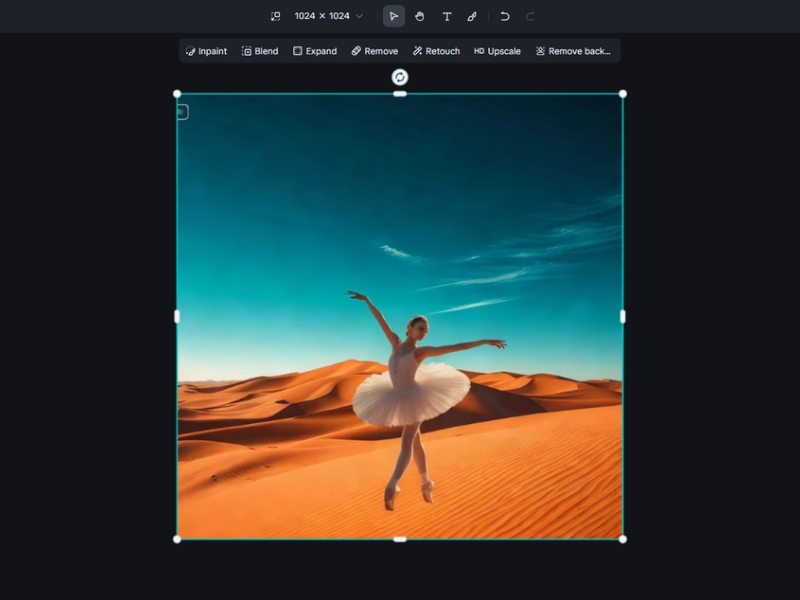This screenshot has height=600, width=800.
Task: Click the Expand image option
Action: 315,51
